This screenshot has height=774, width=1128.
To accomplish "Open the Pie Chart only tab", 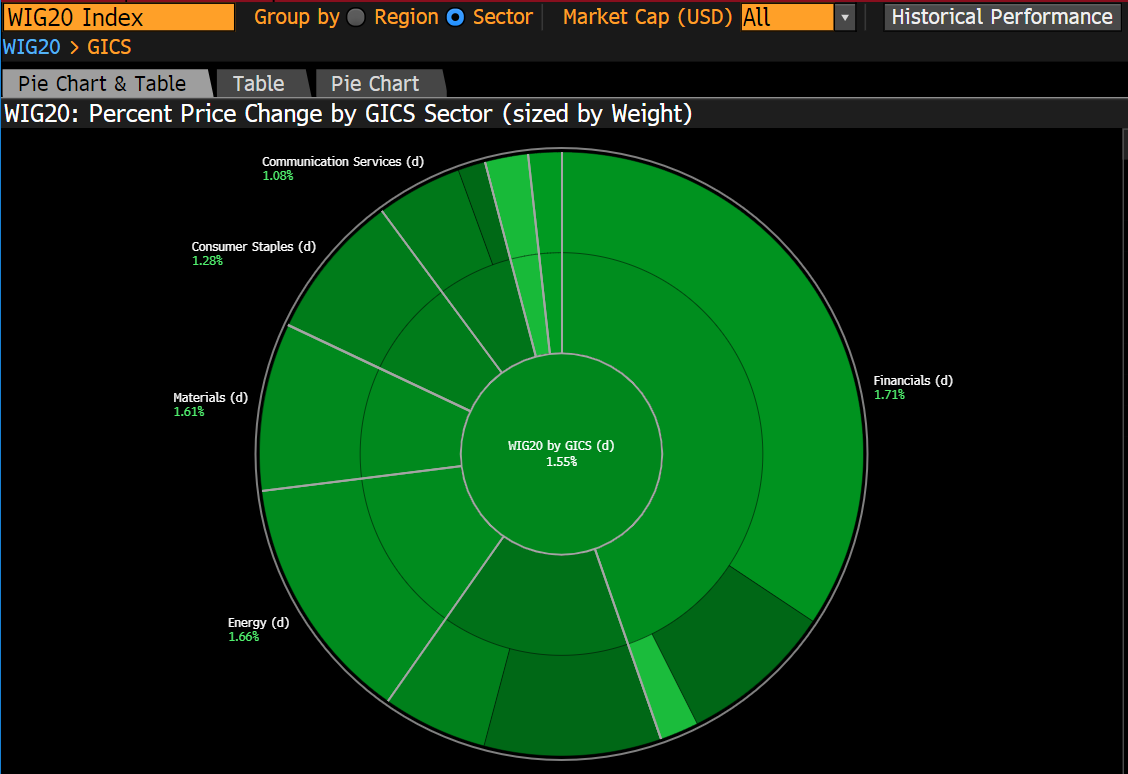I will pos(375,84).
